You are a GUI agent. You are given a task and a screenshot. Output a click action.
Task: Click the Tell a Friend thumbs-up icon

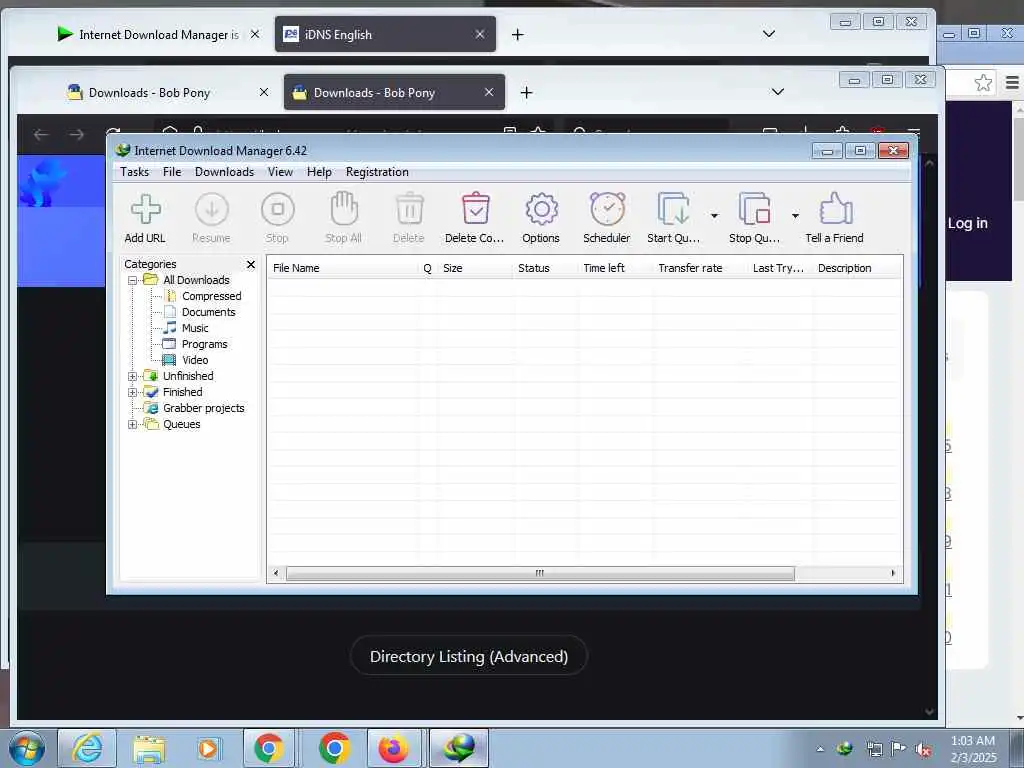pos(835,210)
